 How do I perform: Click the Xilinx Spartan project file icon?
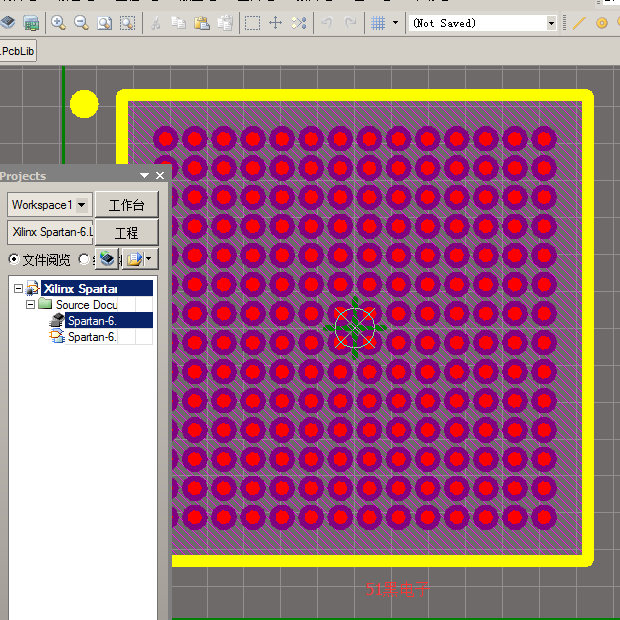[32, 289]
